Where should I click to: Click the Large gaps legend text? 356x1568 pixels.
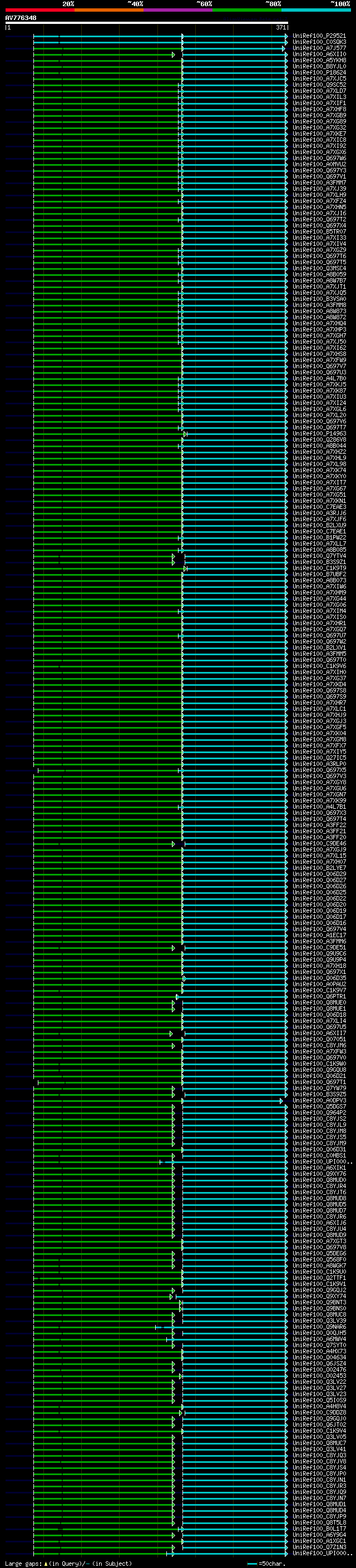point(68,1563)
